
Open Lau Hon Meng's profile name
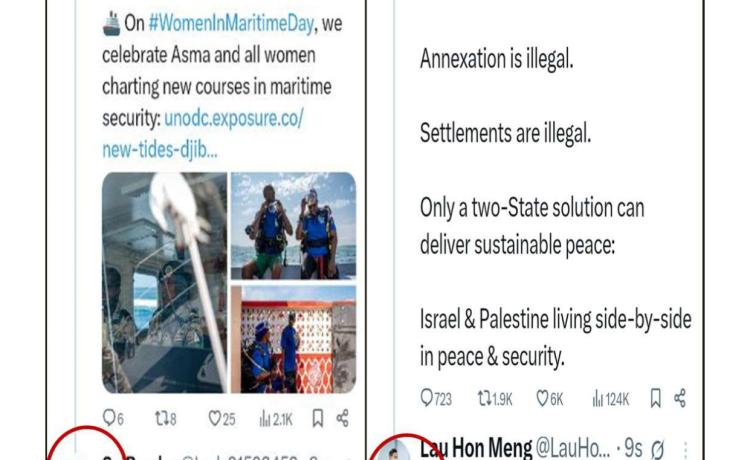click(476, 449)
